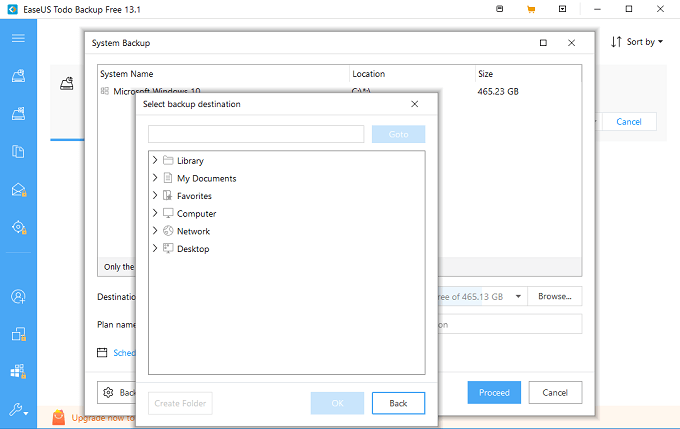Click the Smart Backup target sidebar icon

tap(19, 227)
